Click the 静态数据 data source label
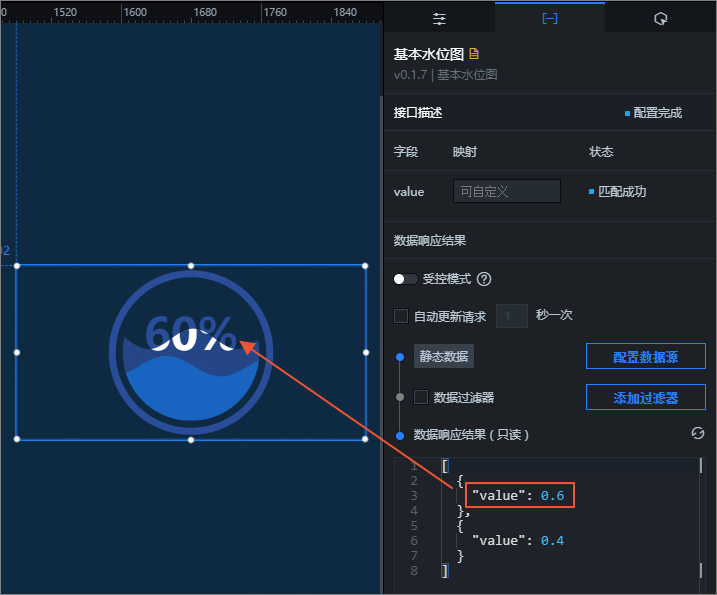Viewport: 717px width, 595px height. click(x=444, y=356)
